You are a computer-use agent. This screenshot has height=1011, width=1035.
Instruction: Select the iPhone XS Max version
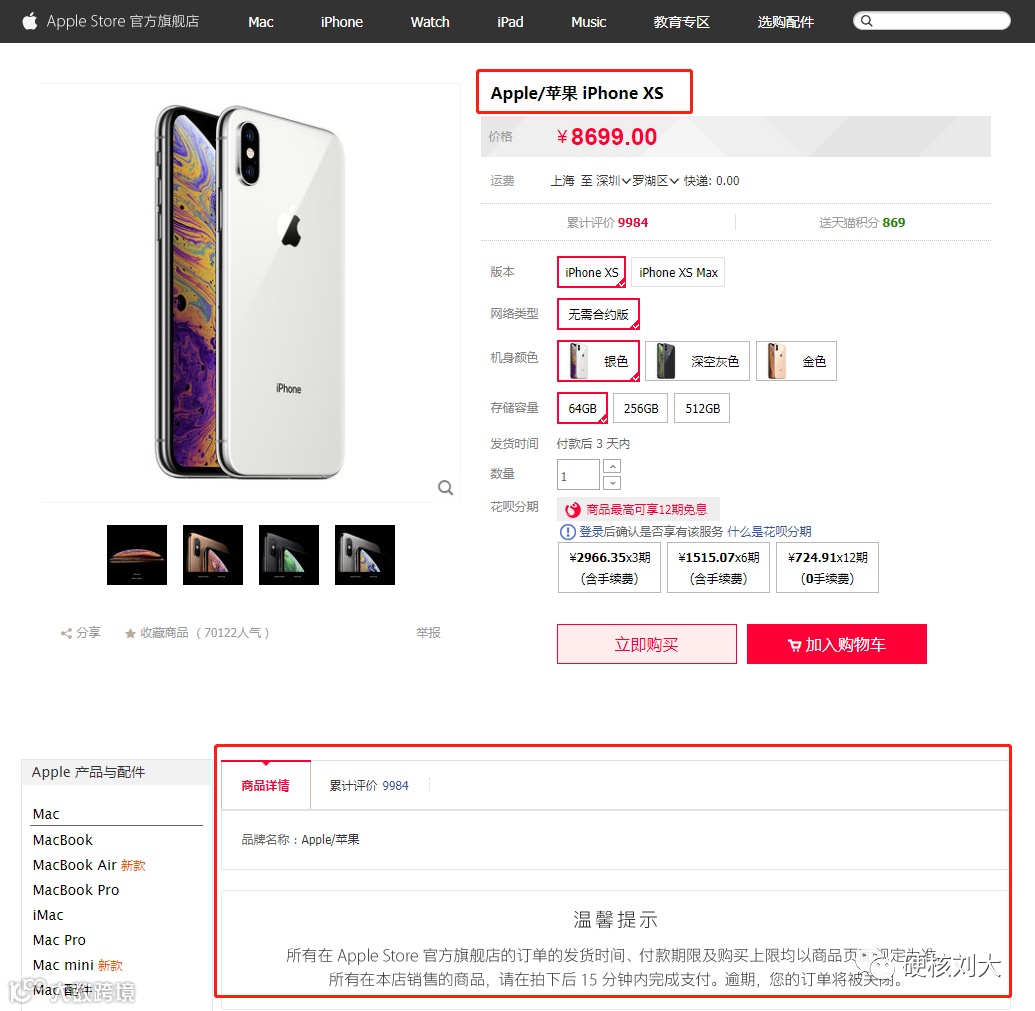678,273
